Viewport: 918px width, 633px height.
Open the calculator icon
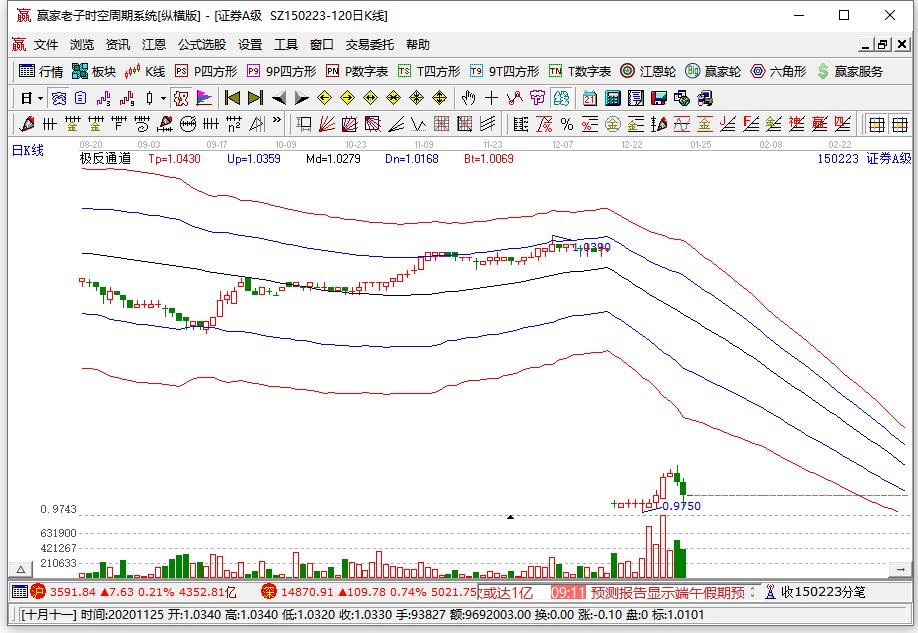[613, 98]
